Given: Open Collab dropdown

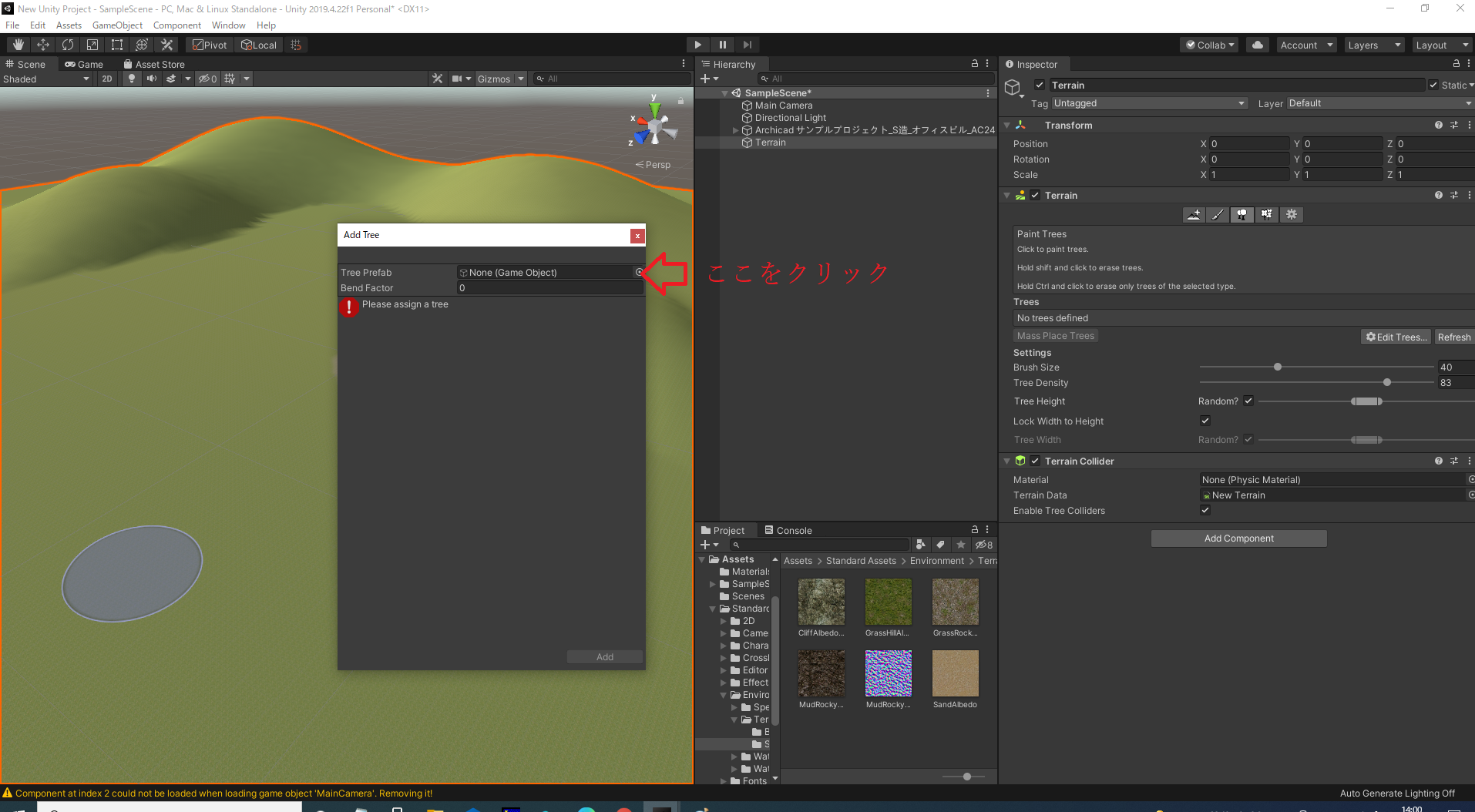Looking at the screenshot, I should (x=1209, y=45).
